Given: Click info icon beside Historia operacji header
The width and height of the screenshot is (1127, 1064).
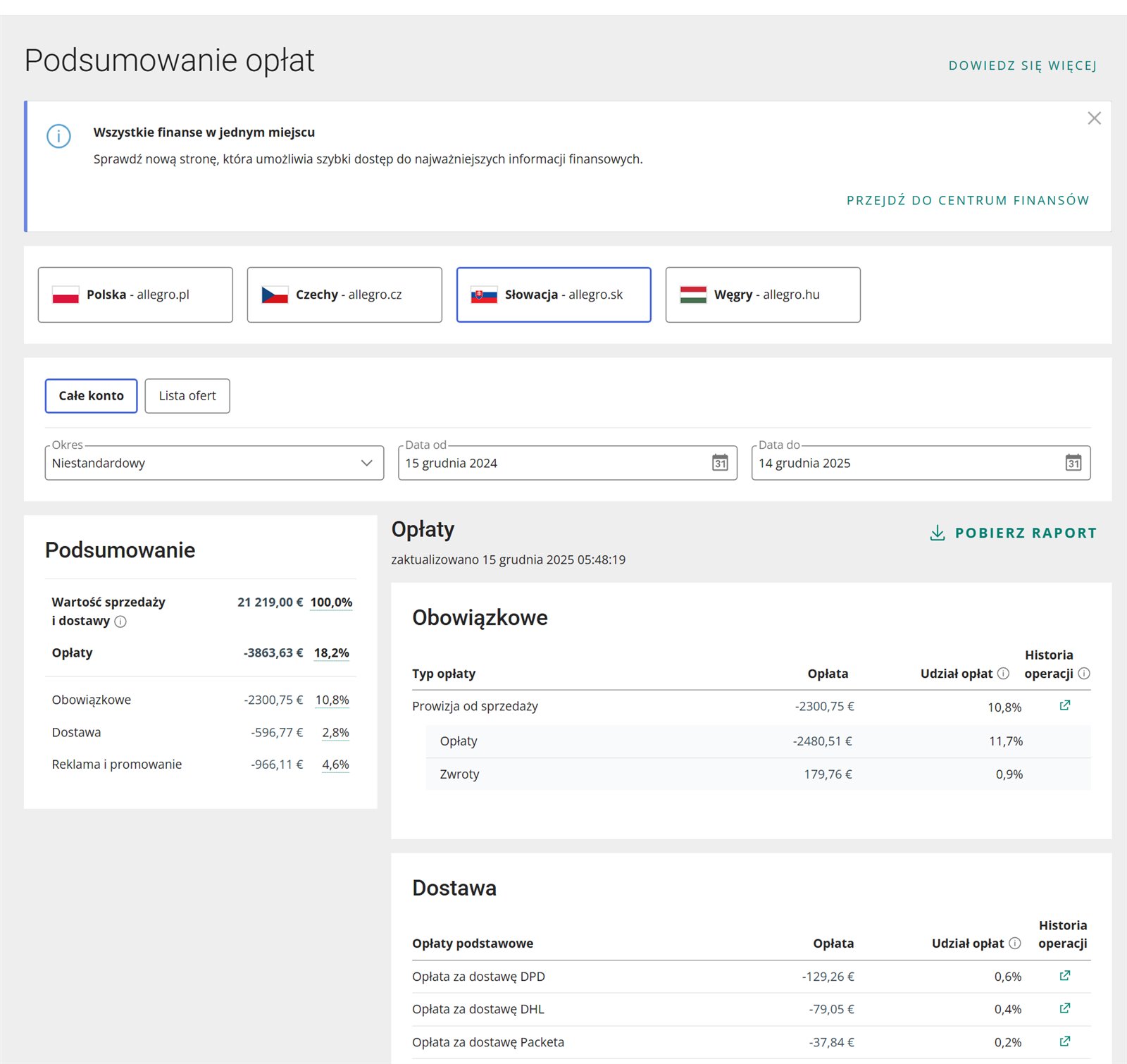Looking at the screenshot, I should (x=1084, y=674).
